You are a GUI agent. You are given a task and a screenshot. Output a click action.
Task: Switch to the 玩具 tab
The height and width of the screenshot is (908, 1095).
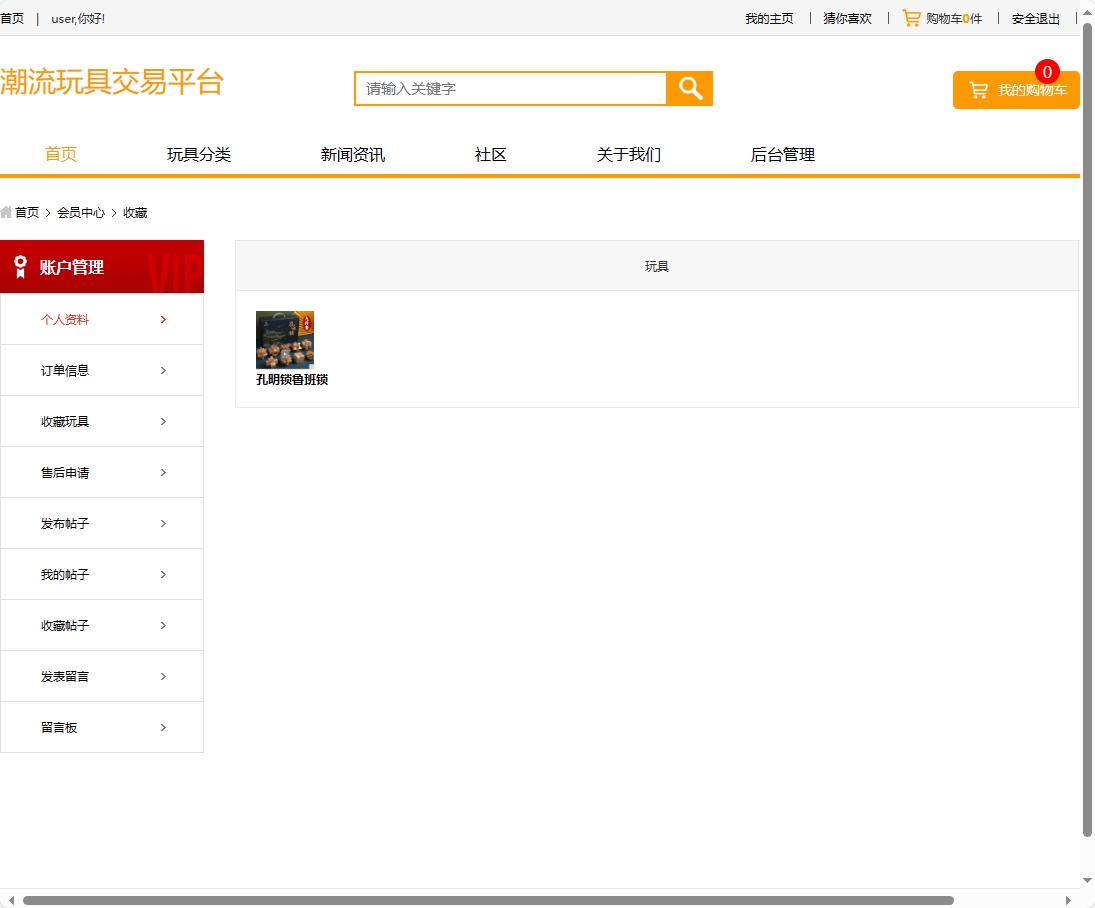[656, 266]
